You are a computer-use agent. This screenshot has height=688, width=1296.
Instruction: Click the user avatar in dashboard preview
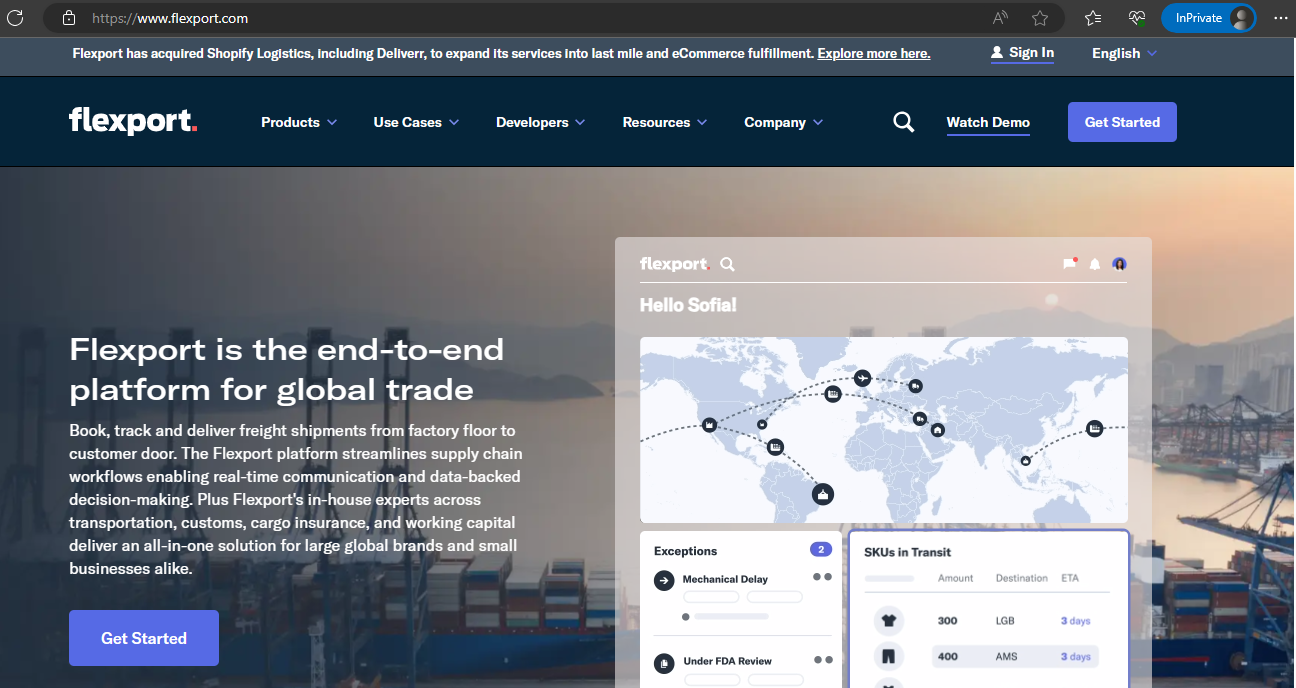pos(1119,264)
